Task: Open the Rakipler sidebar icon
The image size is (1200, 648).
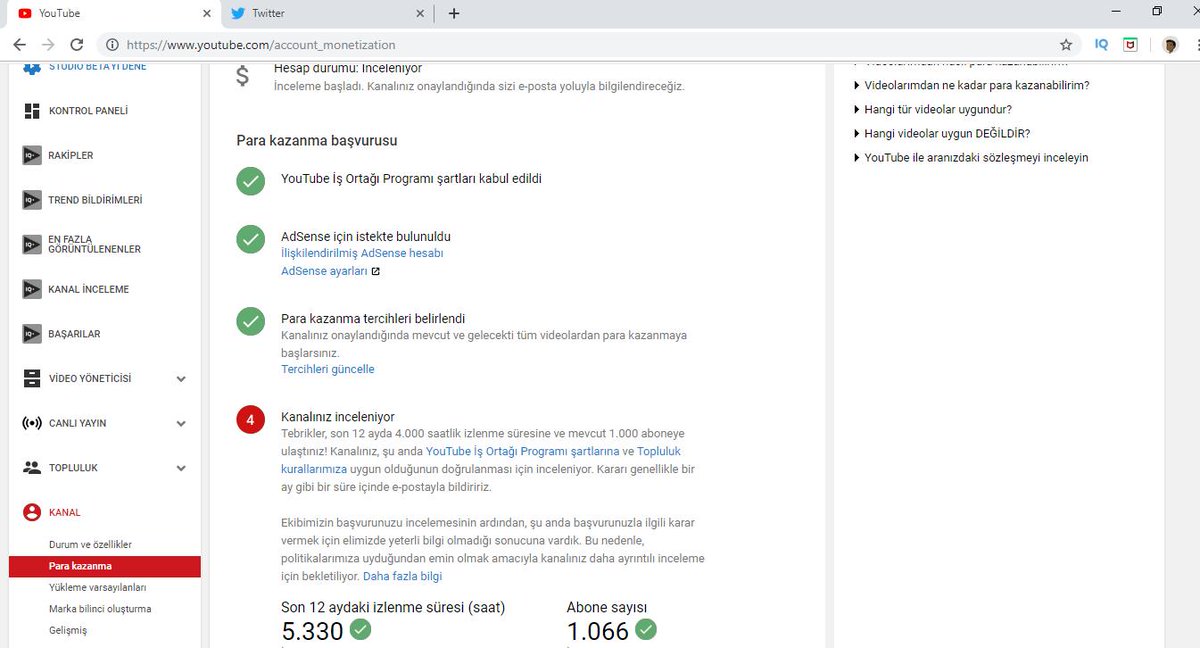Action: click(x=32, y=155)
